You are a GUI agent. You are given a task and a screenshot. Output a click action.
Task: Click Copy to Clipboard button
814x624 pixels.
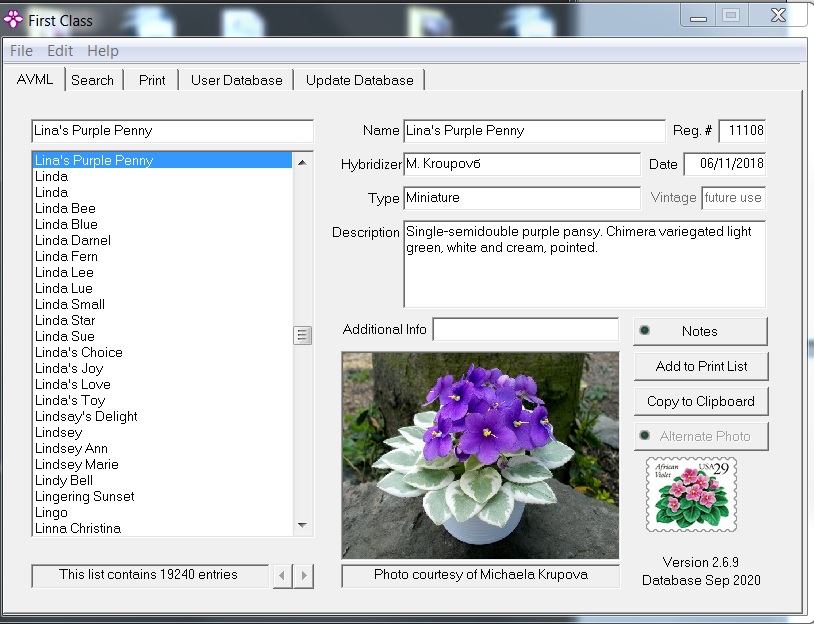tap(701, 401)
